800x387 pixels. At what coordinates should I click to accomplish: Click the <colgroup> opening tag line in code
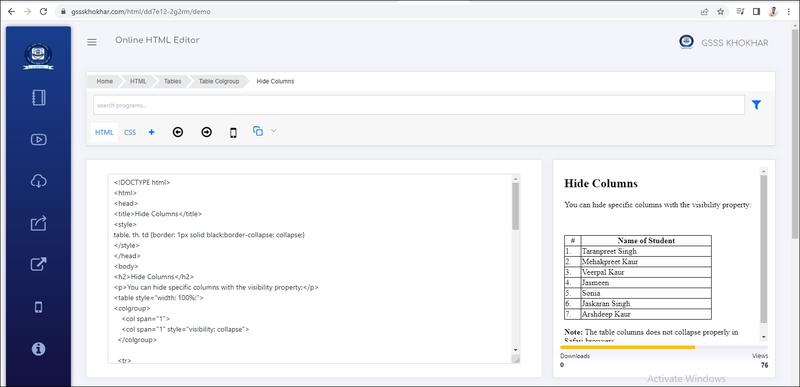coord(132,308)
